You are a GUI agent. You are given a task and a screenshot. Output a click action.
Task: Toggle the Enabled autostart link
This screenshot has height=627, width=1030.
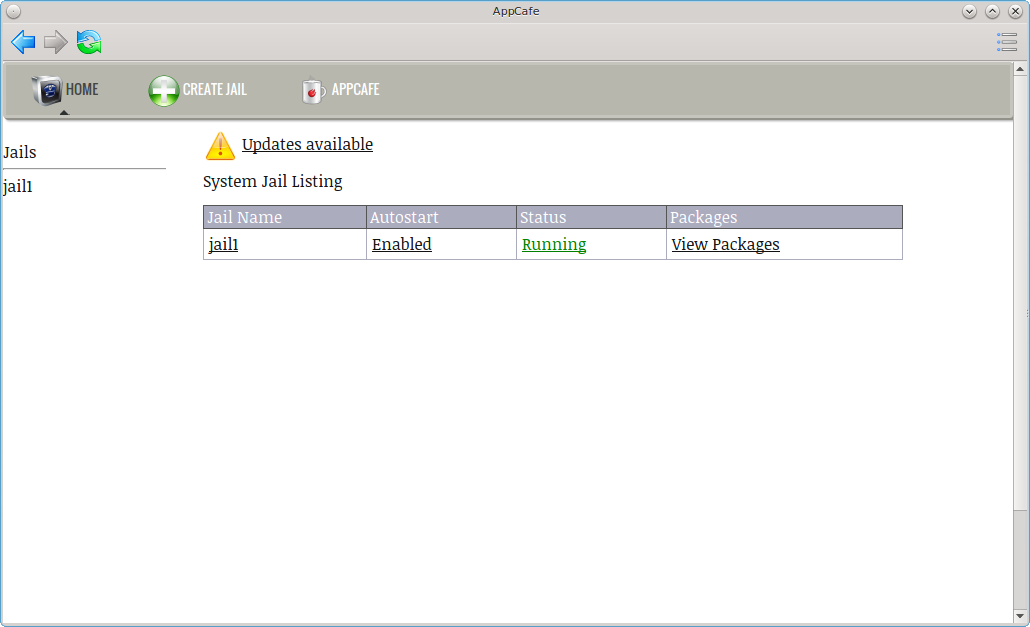tap(401, 244)
